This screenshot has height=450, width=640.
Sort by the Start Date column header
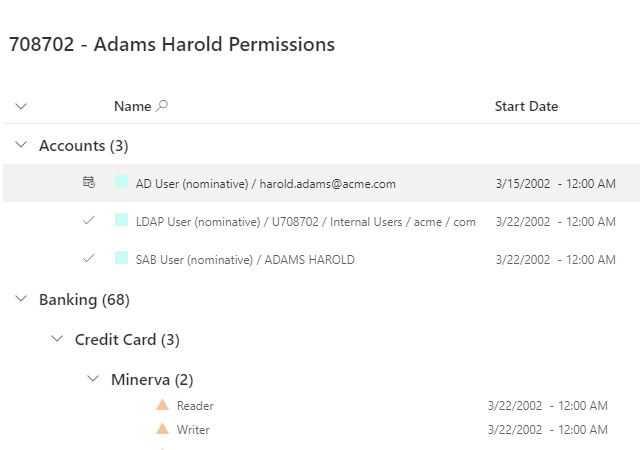[526, 106]
